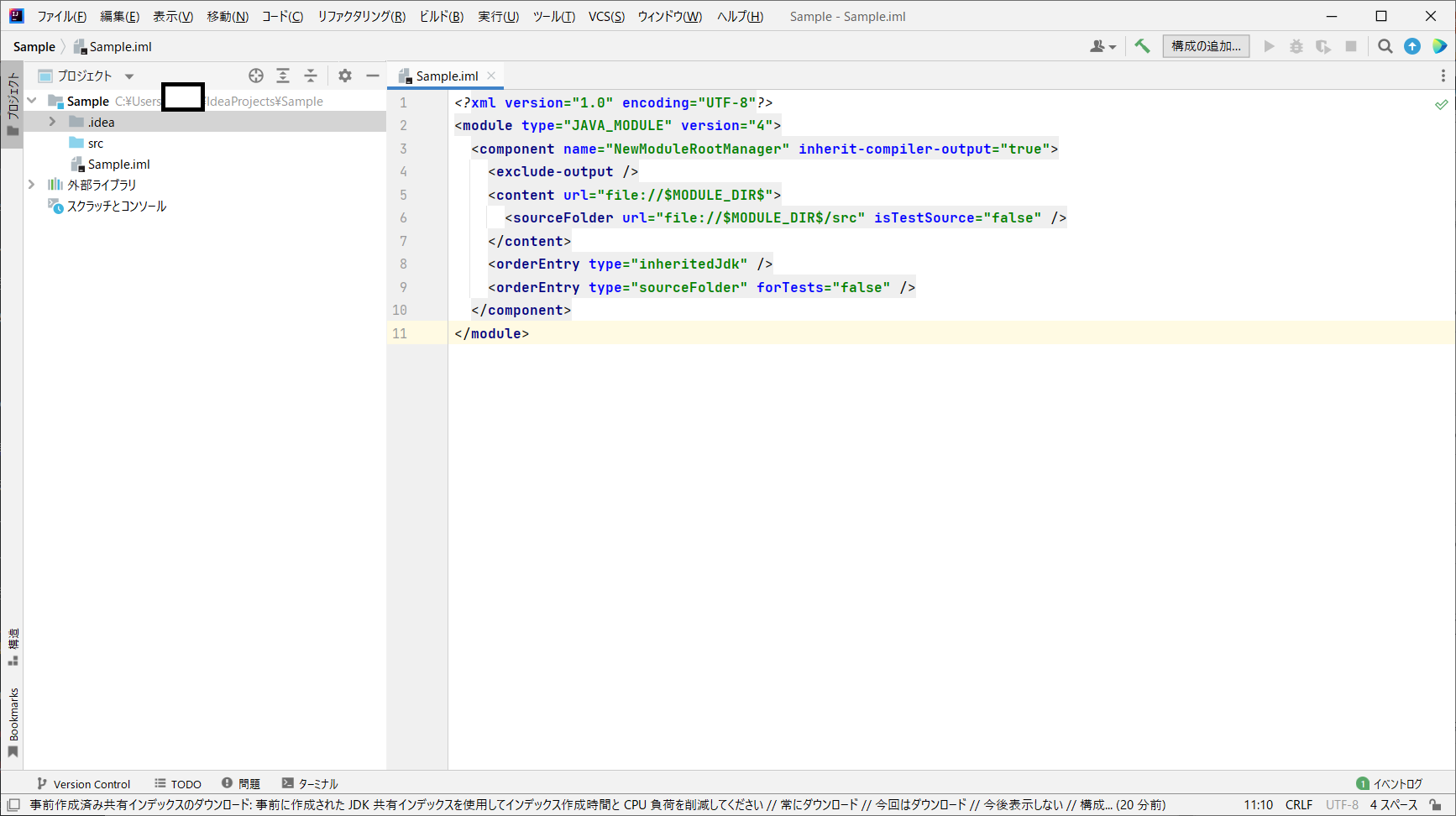The width and height of the screenshot is (1456, 816).
Task: Click line number 3 in the gutter
Action: 403,149
